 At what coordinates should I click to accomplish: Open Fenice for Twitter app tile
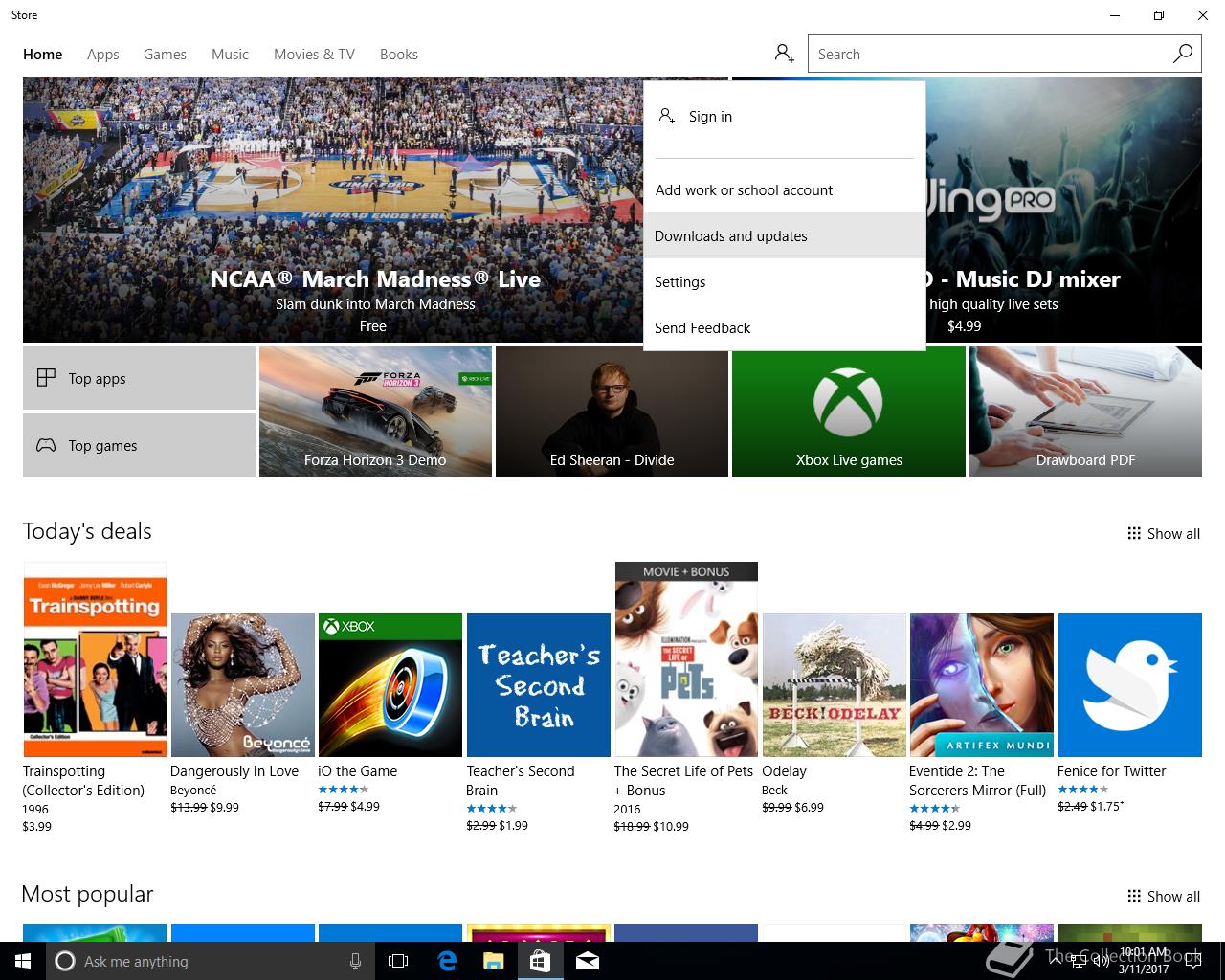pos(1129,685)
